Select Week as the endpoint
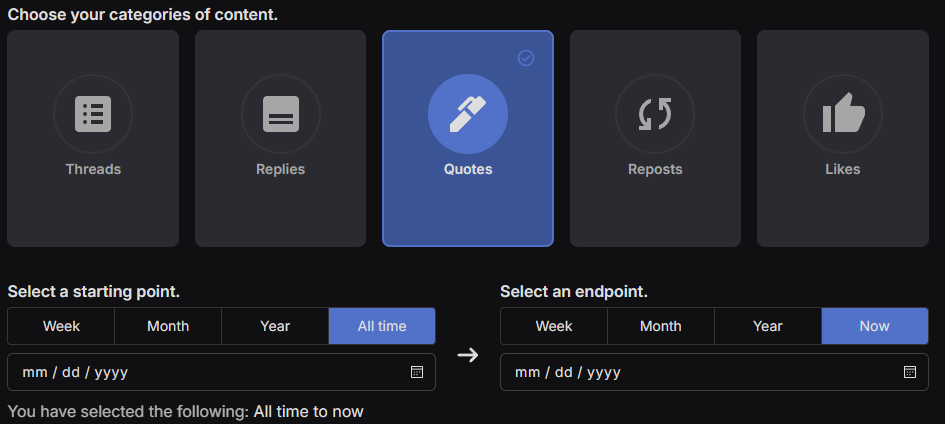 [554, 326]
